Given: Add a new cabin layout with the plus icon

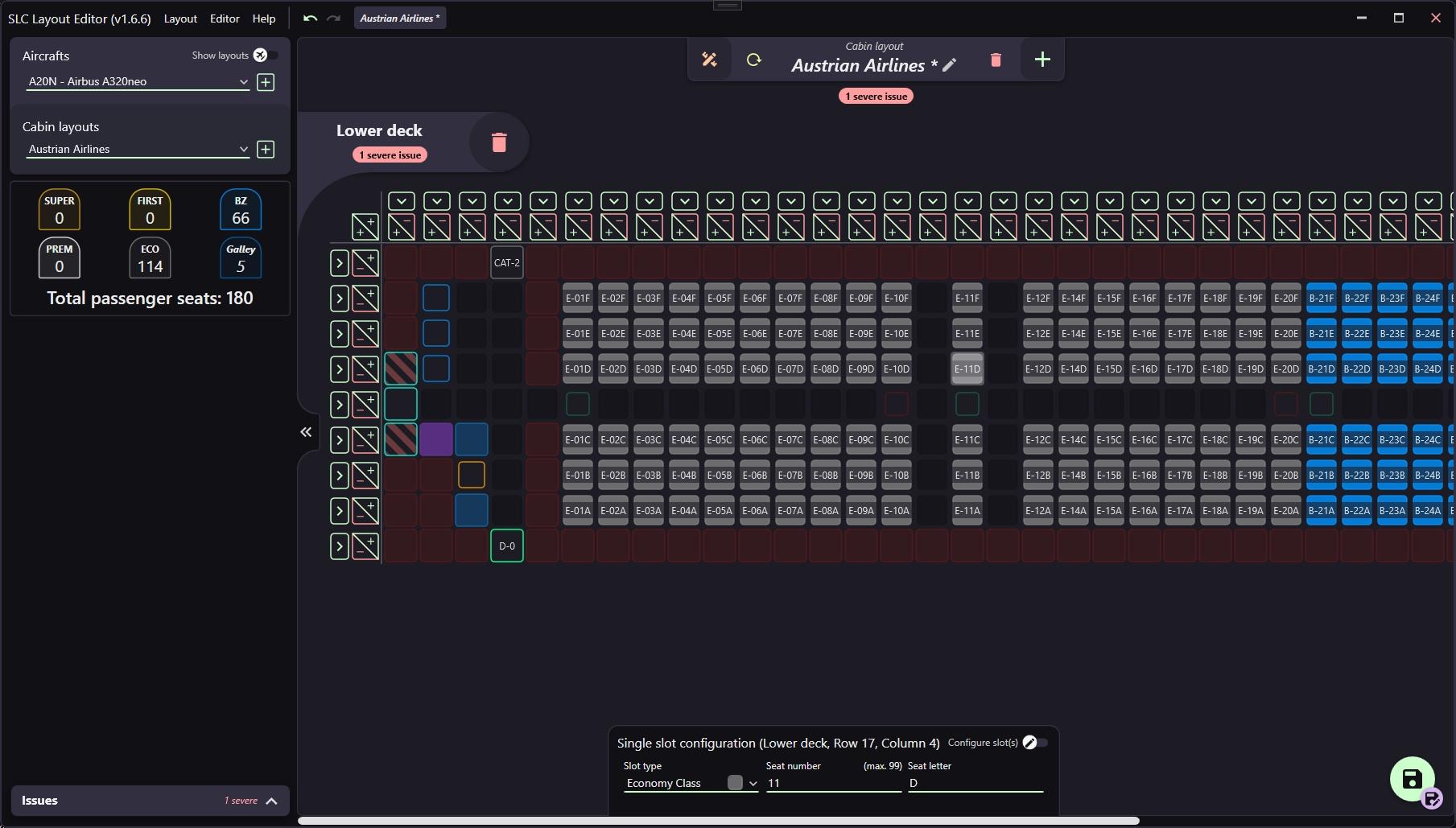Looking at the screenshot, I should [1041, 59].
